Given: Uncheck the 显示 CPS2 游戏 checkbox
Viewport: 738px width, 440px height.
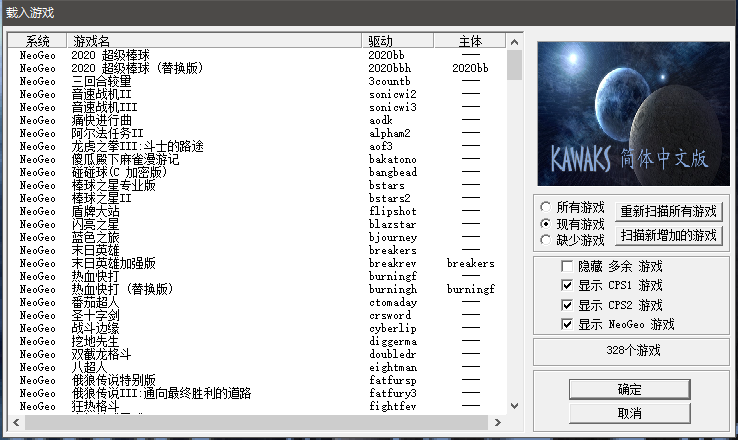Looking at the screenshot, I should coord(567,305).
